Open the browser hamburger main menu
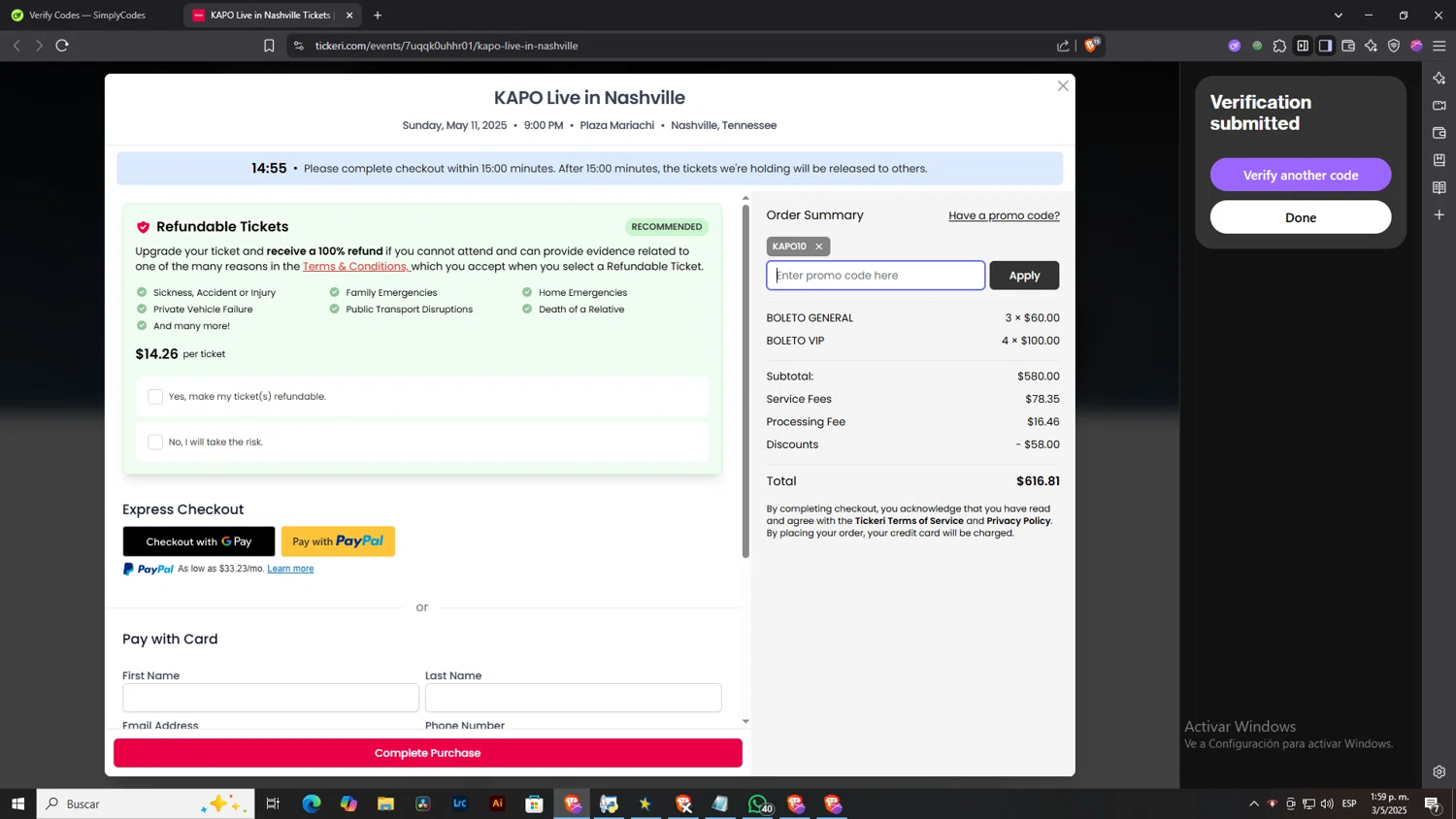1456x819 pixels. [x=1439, y=46]
